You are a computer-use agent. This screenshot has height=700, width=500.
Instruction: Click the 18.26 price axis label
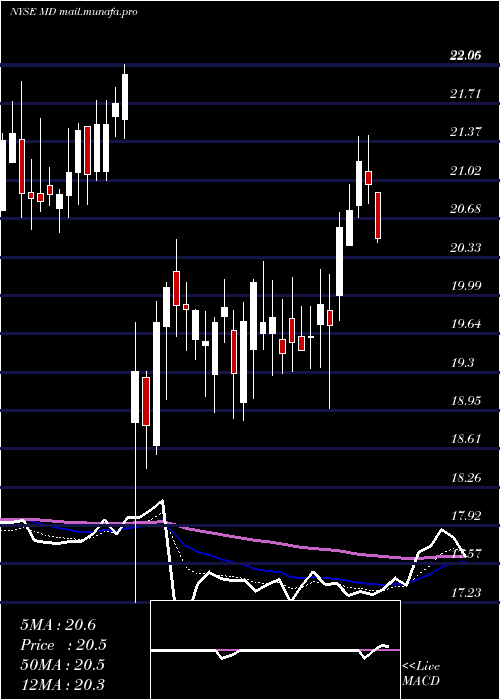(465, 478)
